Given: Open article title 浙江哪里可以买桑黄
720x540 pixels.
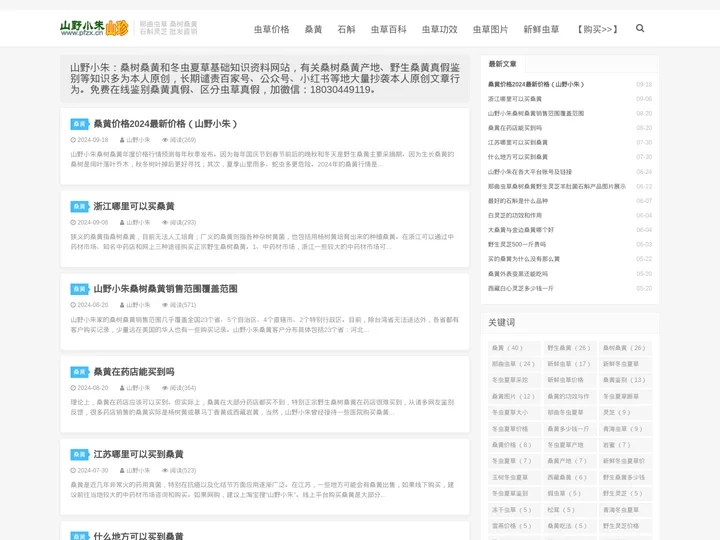Looking at the screenshot, I should click(x=134, y=207).
